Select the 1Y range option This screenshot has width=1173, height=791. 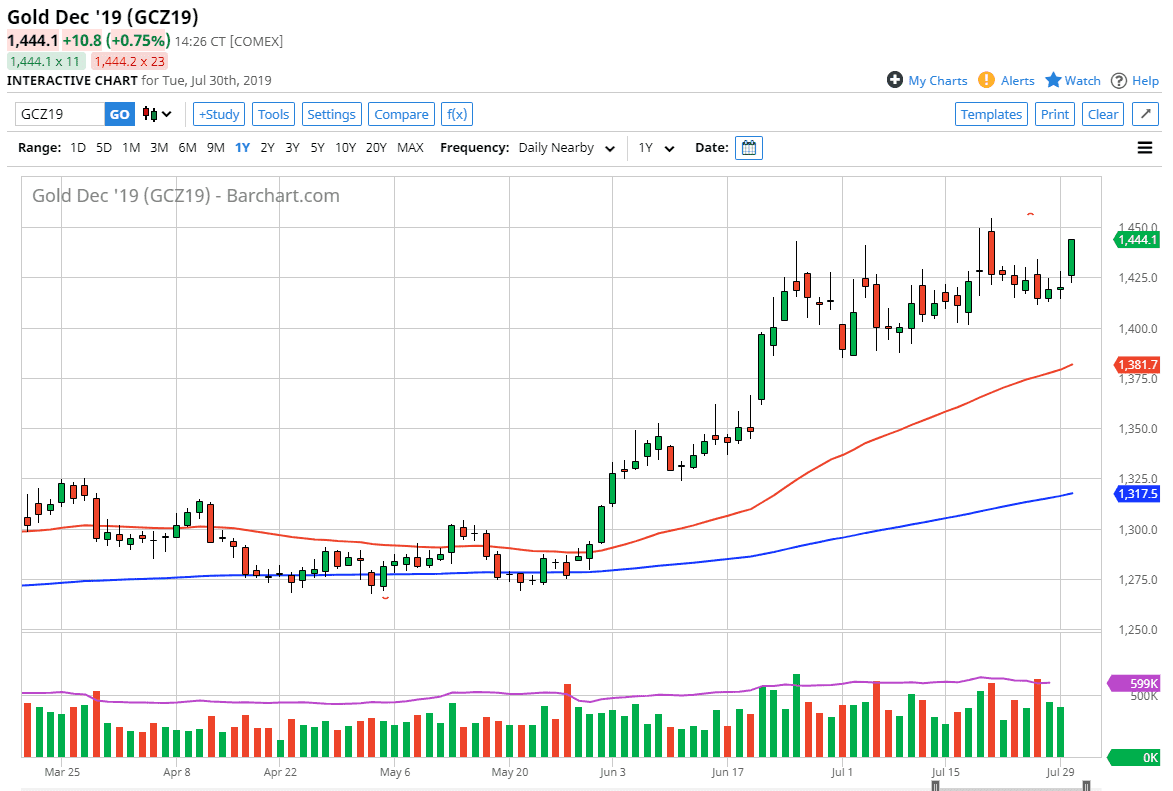[242, 148]
